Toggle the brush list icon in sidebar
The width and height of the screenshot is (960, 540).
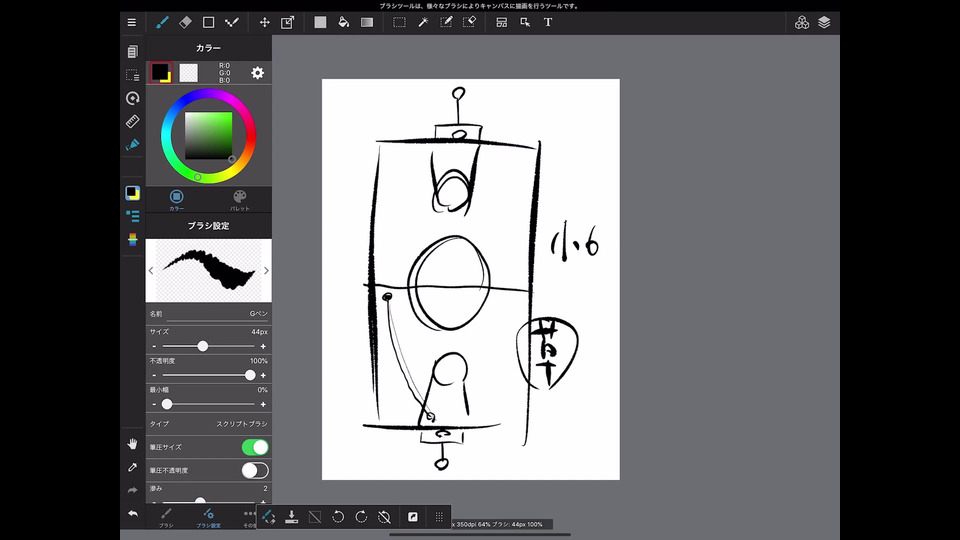132,216
